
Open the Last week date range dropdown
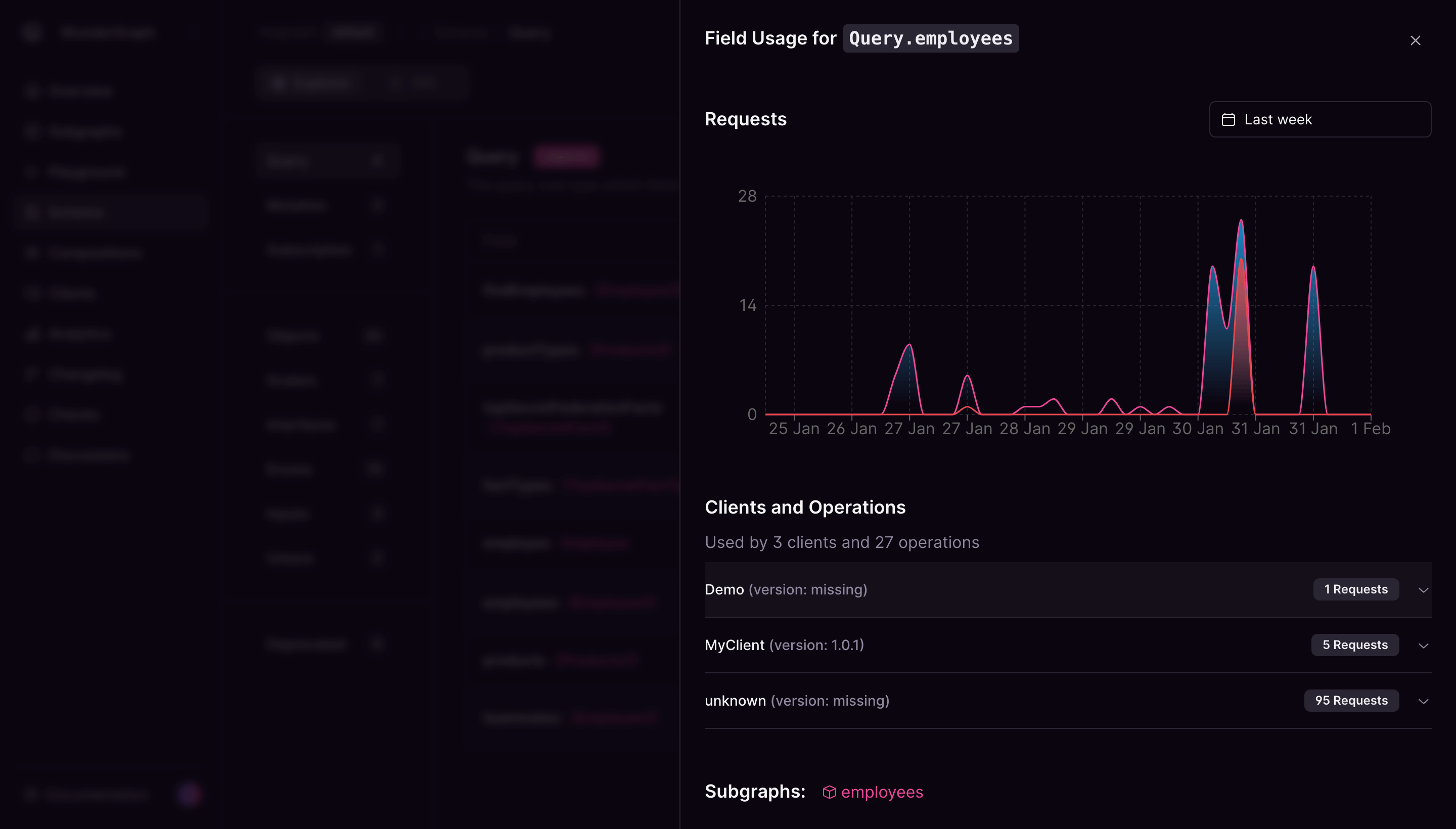click(1319, 119)
